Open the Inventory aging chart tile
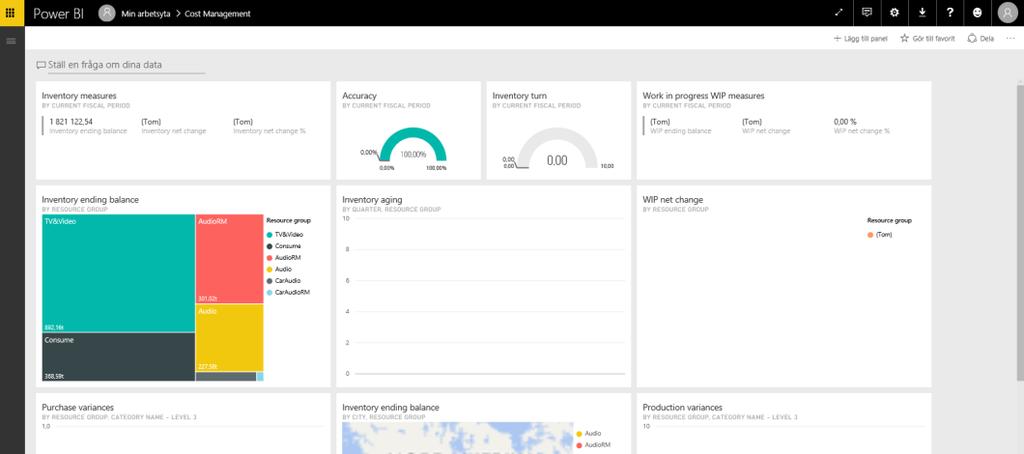Screen dimensions: 1024x454 [483, 286]
